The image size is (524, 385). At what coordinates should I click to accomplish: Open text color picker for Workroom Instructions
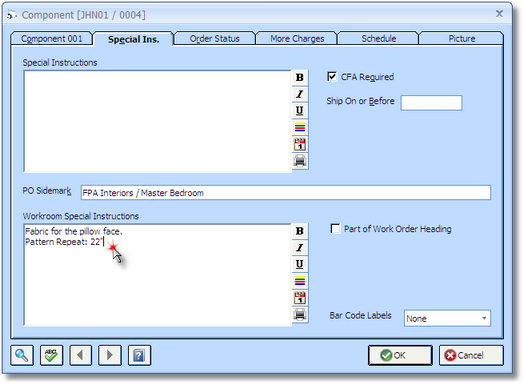300,281
